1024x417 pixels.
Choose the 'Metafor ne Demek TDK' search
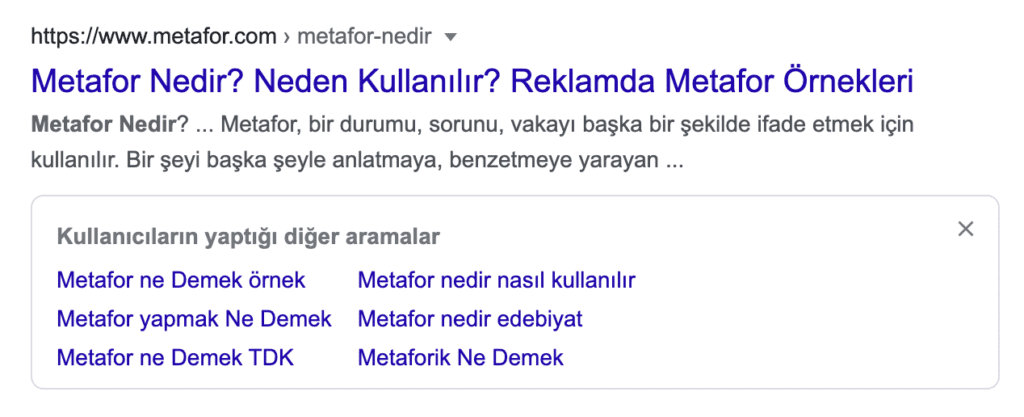[x=175, y=357]
